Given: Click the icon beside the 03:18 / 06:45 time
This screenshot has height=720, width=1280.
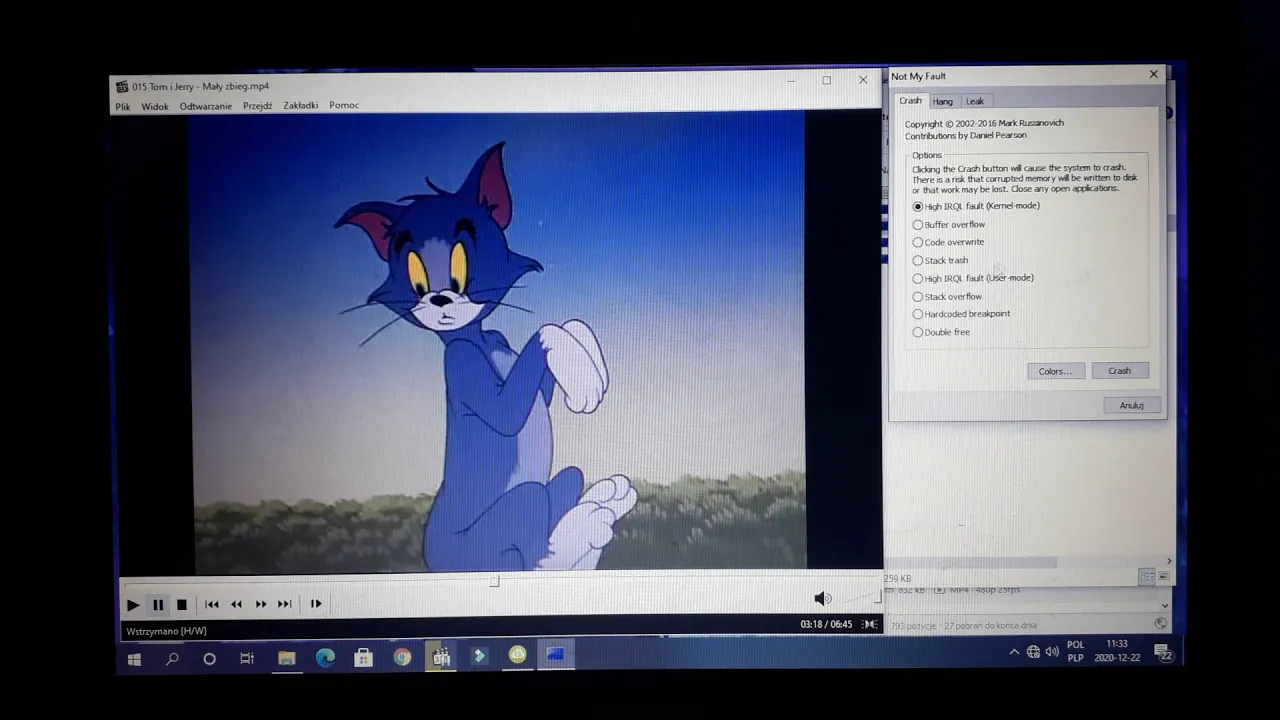Looking at the screenshot, I should (870, 624).
